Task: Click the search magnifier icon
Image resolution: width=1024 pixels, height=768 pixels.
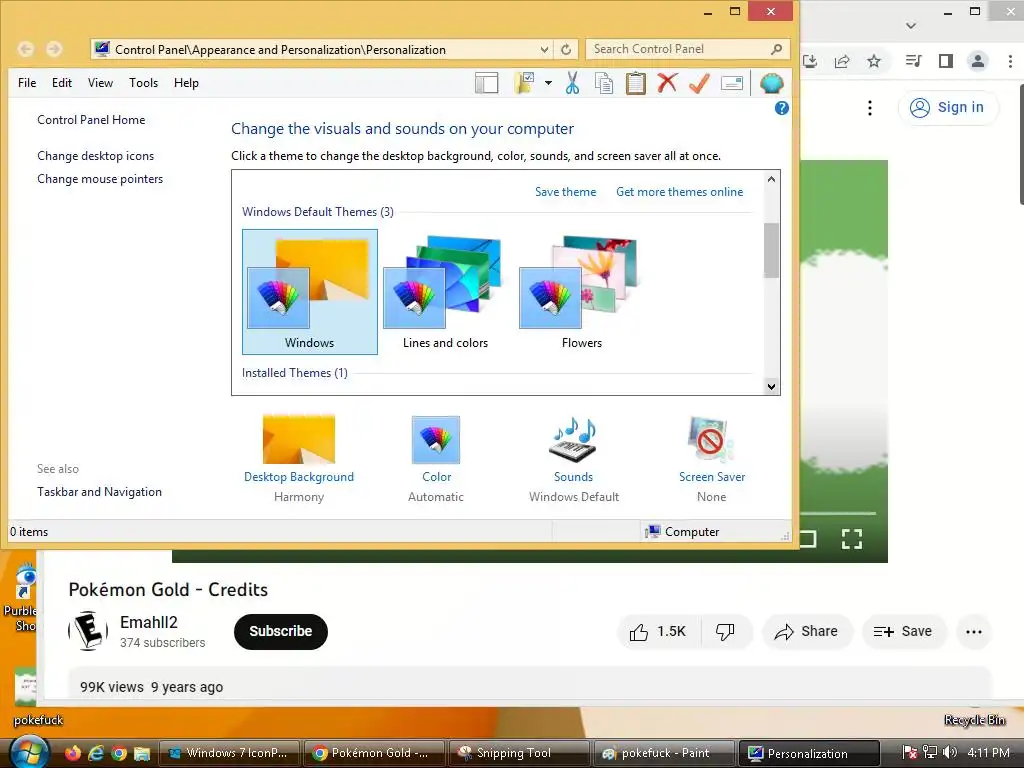Action: point(776,49)
